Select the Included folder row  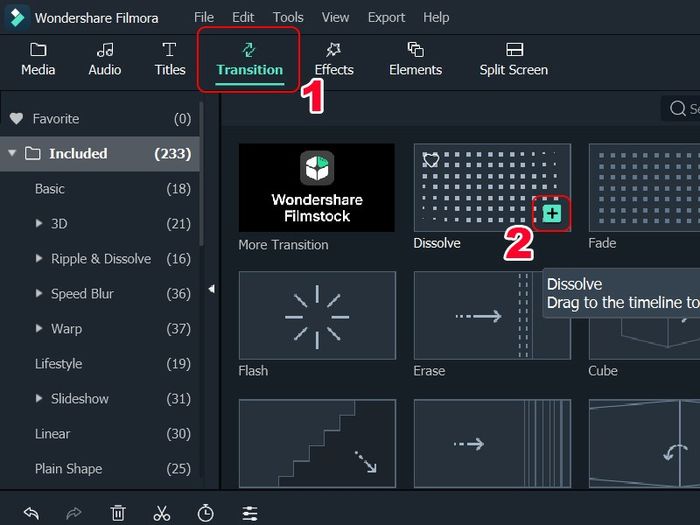point(100,154)
